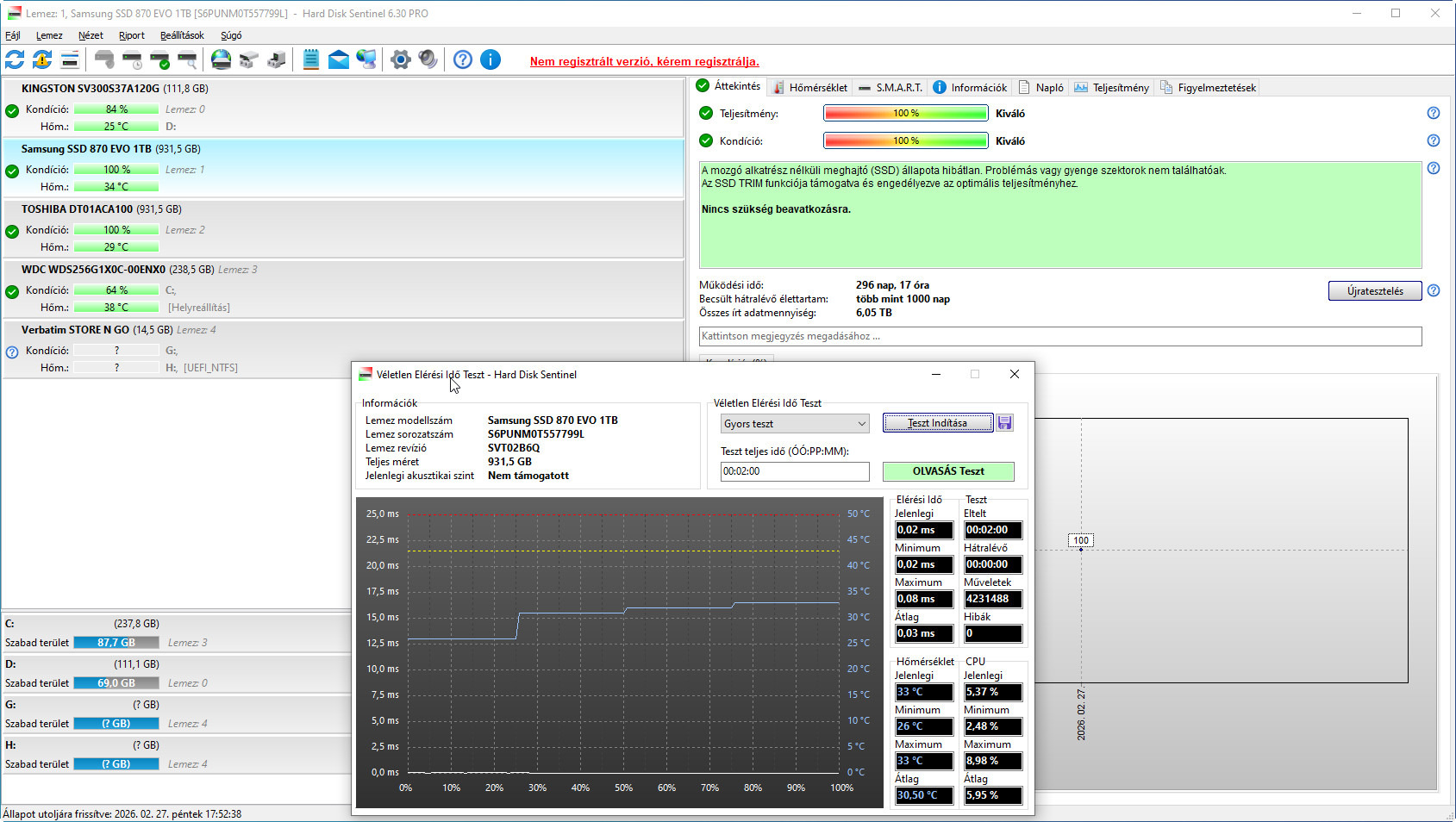The height and width of the screenshot is (822, 1456).
Task: Click the red unregistered version registration link
Action: pos(645,61)
